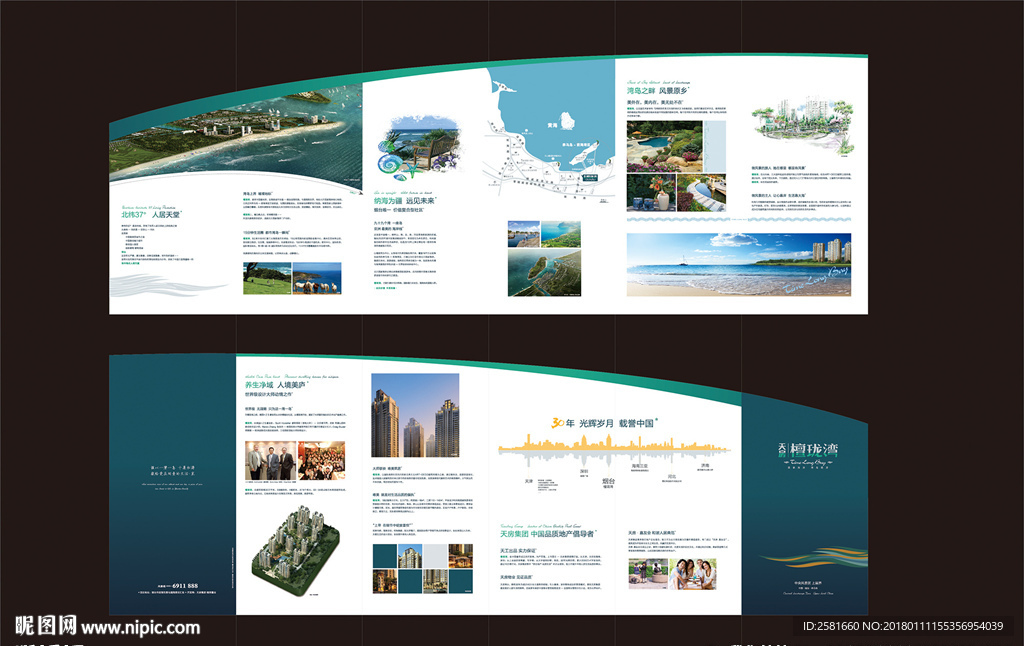Select the heading "30年 光辉岁月 载誉中国"
1024x646 pixels.
(604, 423)
